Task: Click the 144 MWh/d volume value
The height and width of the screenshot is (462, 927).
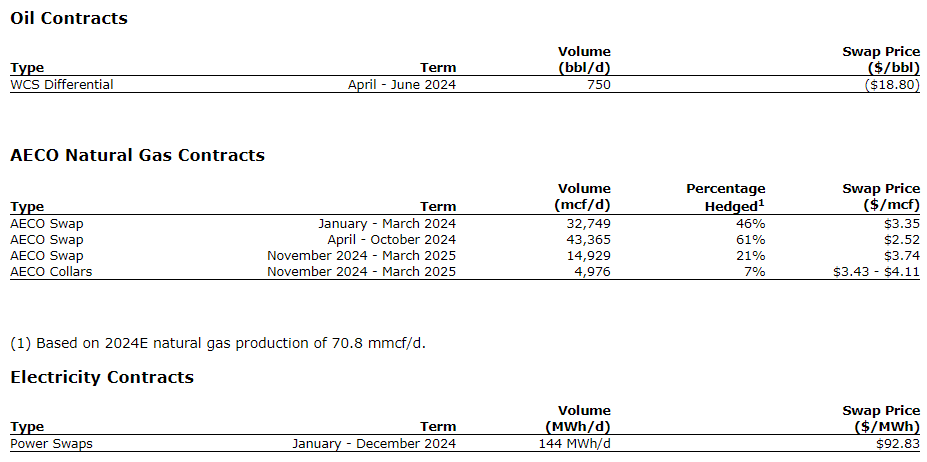Action: 575,444
